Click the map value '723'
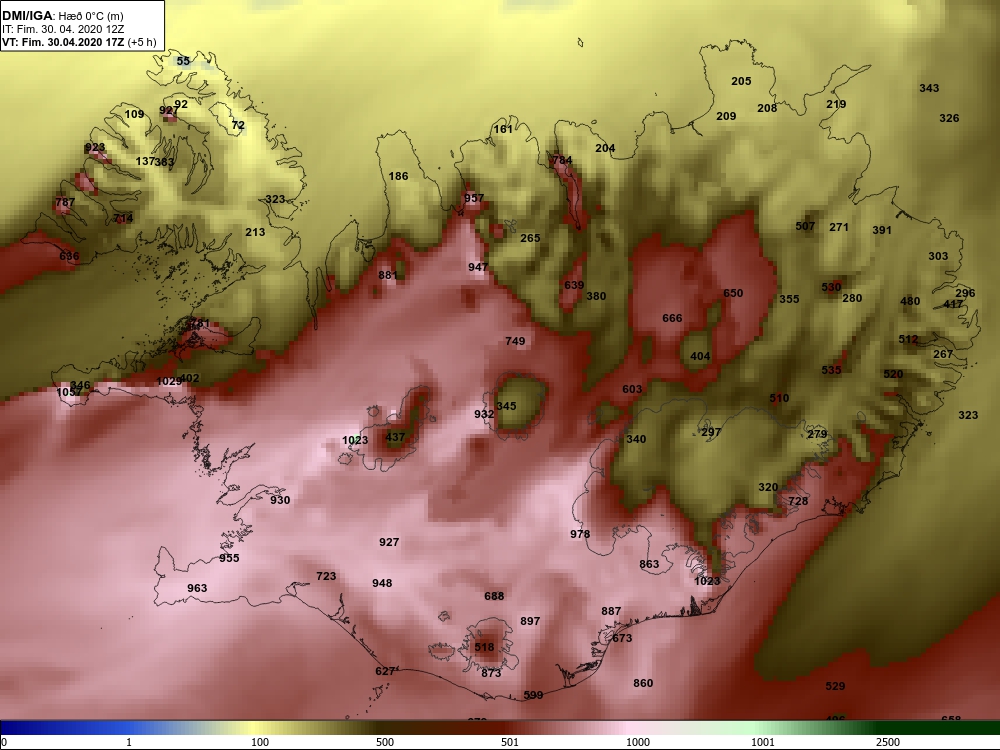 coord(326,576)
